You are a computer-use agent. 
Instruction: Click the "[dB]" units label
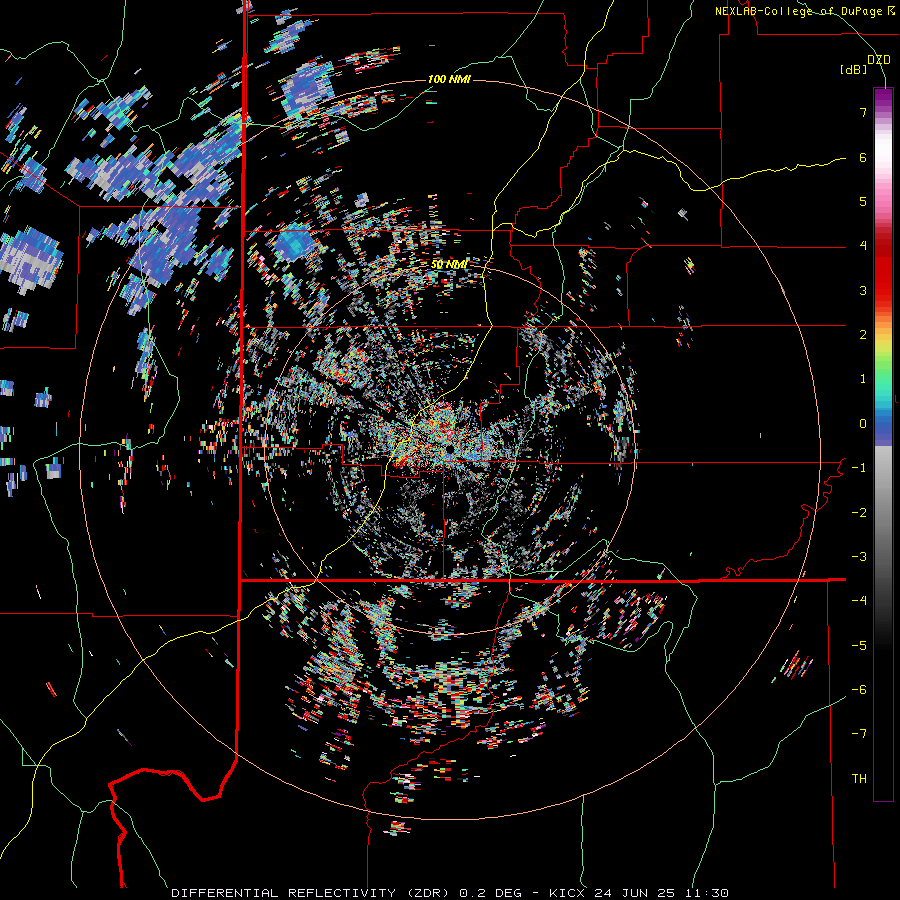click(x=854, y=69)
